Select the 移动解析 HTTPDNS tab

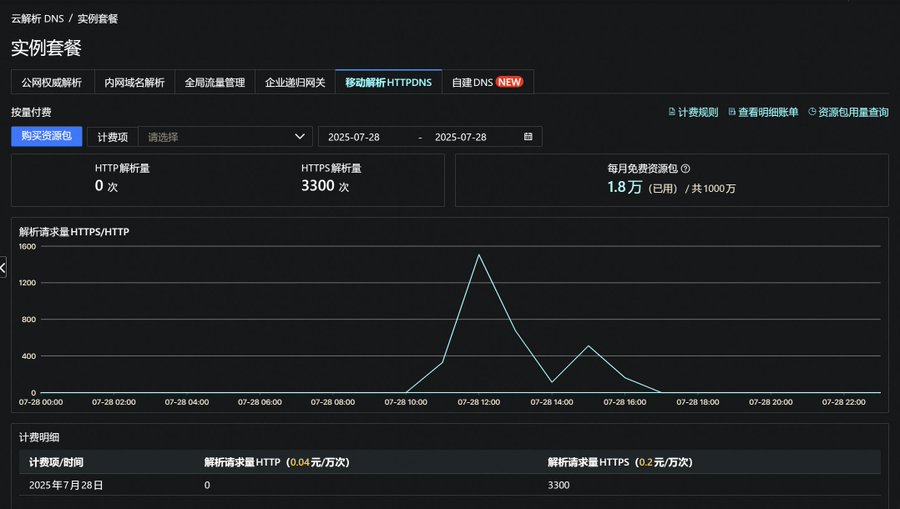click(x=388, y=83)
